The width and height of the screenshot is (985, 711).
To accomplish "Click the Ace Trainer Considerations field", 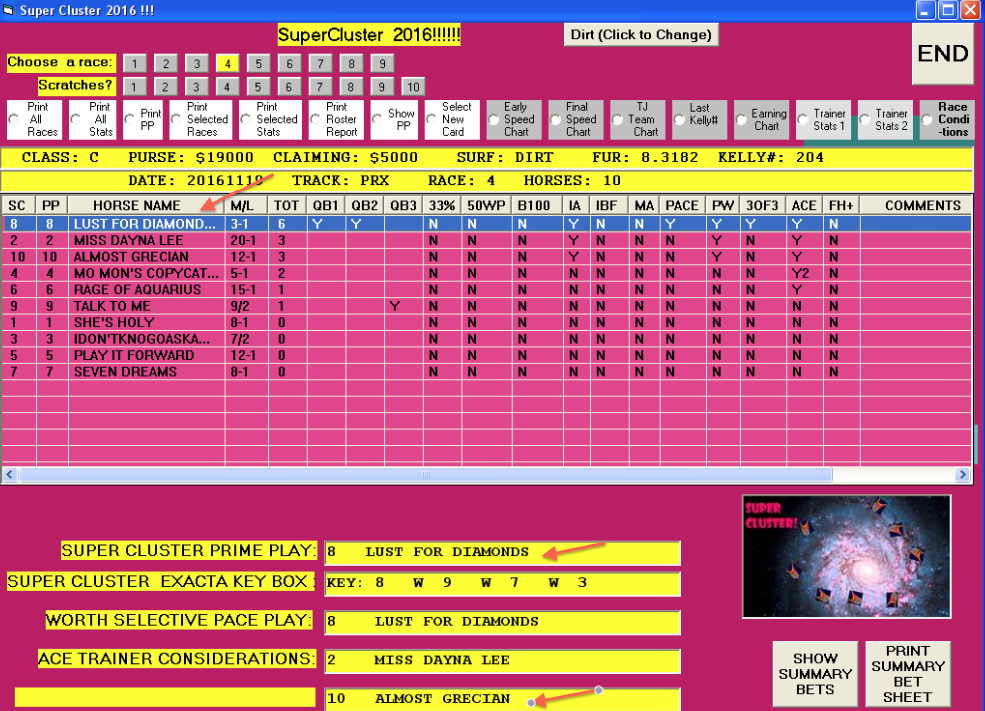I will click(x=503, y=661).
